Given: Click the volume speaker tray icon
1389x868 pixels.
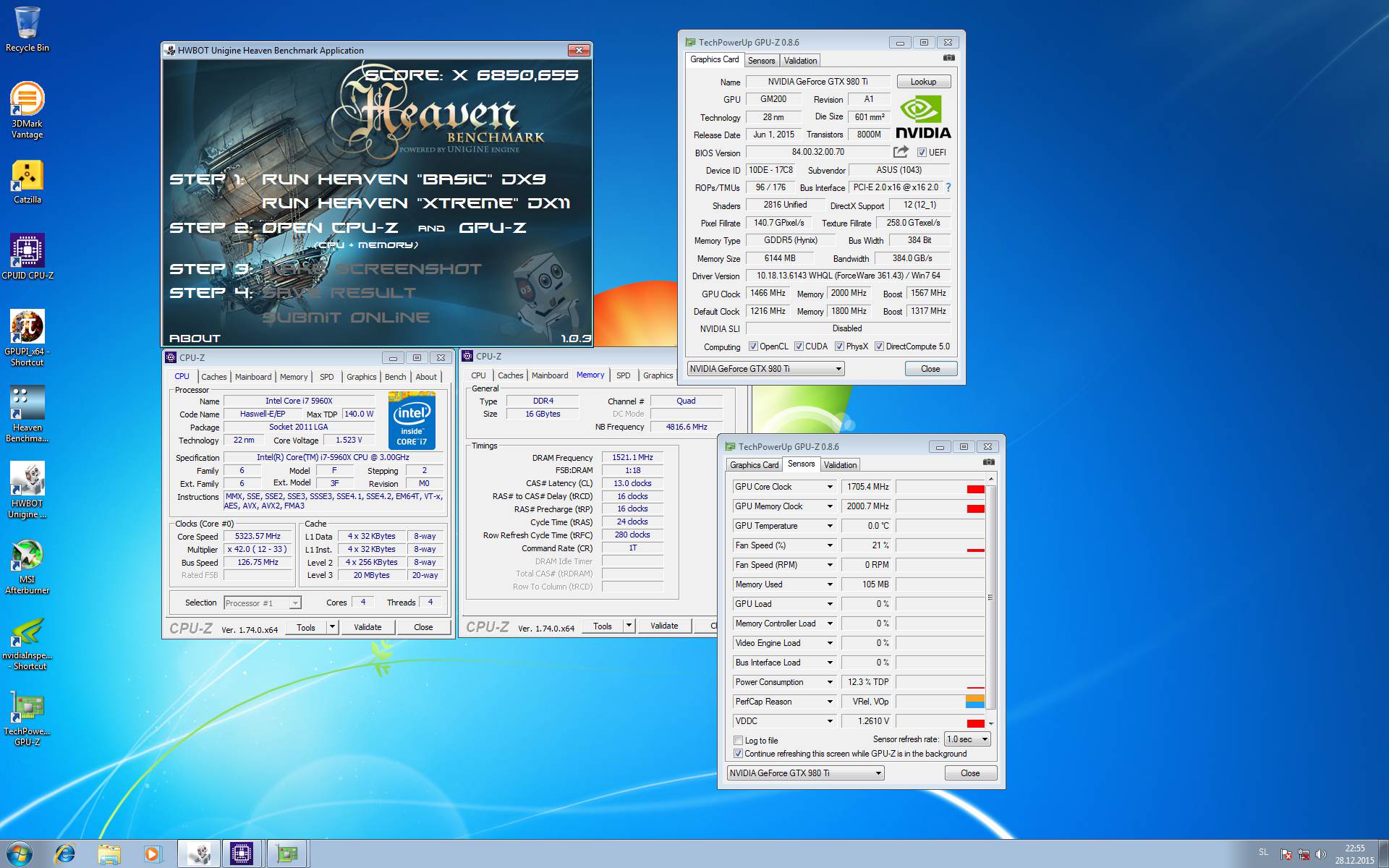Looking at the screenshot, I should (x=1320, y=854).
